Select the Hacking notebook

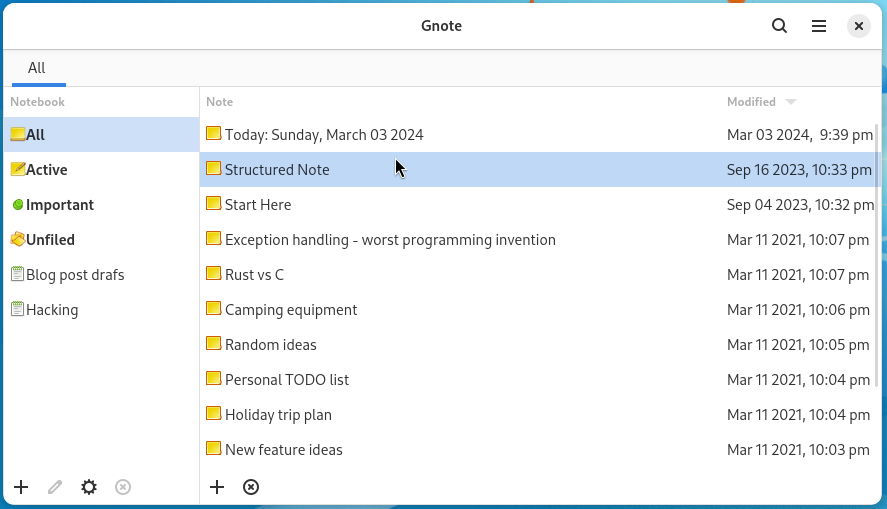(x=52, y=310)
